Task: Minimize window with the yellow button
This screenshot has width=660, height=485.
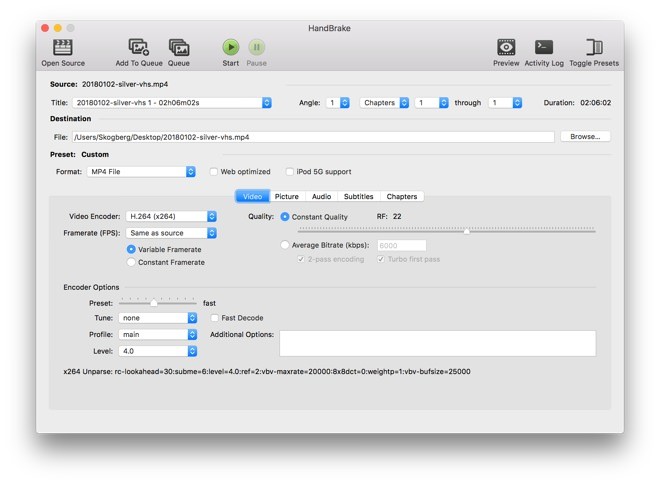Action: click(x=58, y=28)
